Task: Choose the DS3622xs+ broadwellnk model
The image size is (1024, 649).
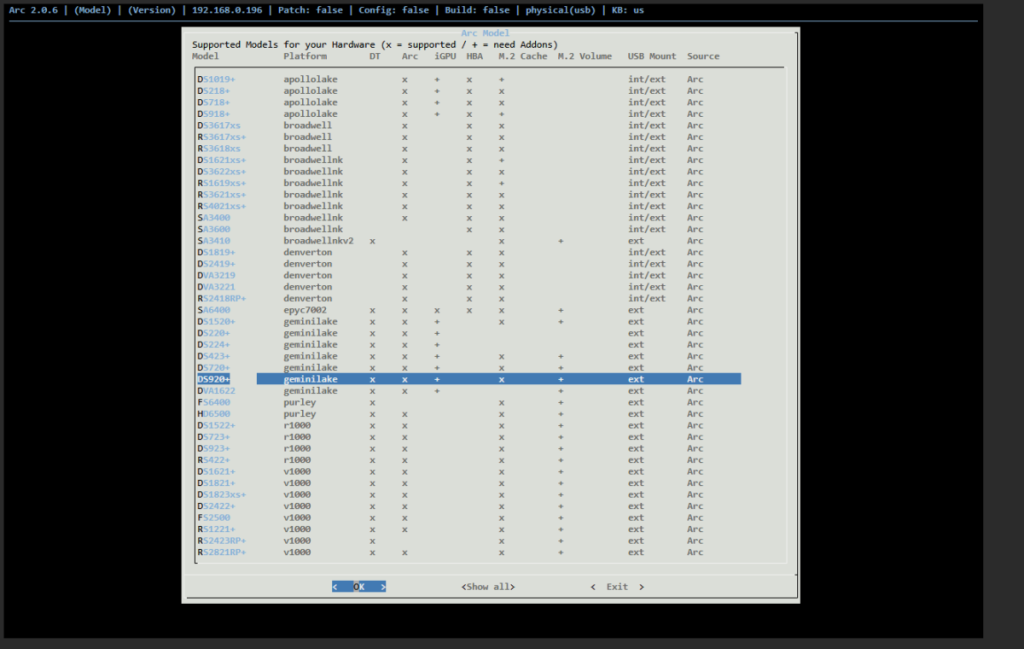Action: (221, 172)
